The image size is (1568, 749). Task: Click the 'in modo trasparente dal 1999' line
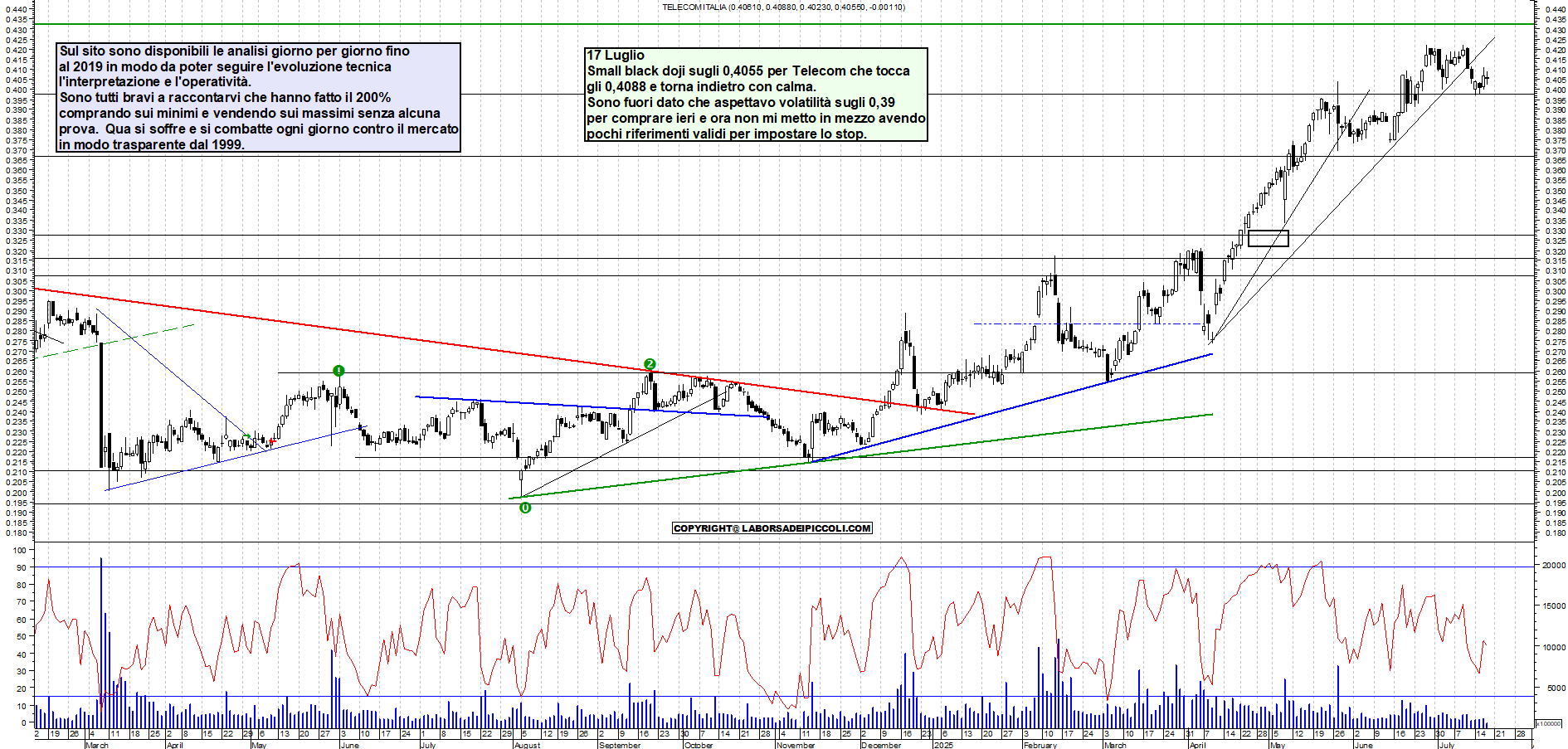point(152,145)
